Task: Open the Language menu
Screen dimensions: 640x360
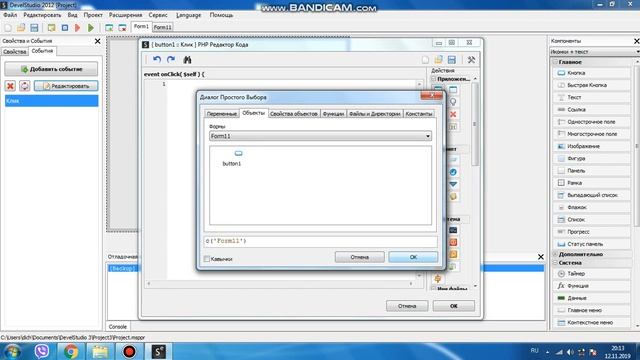Action: 189,15
